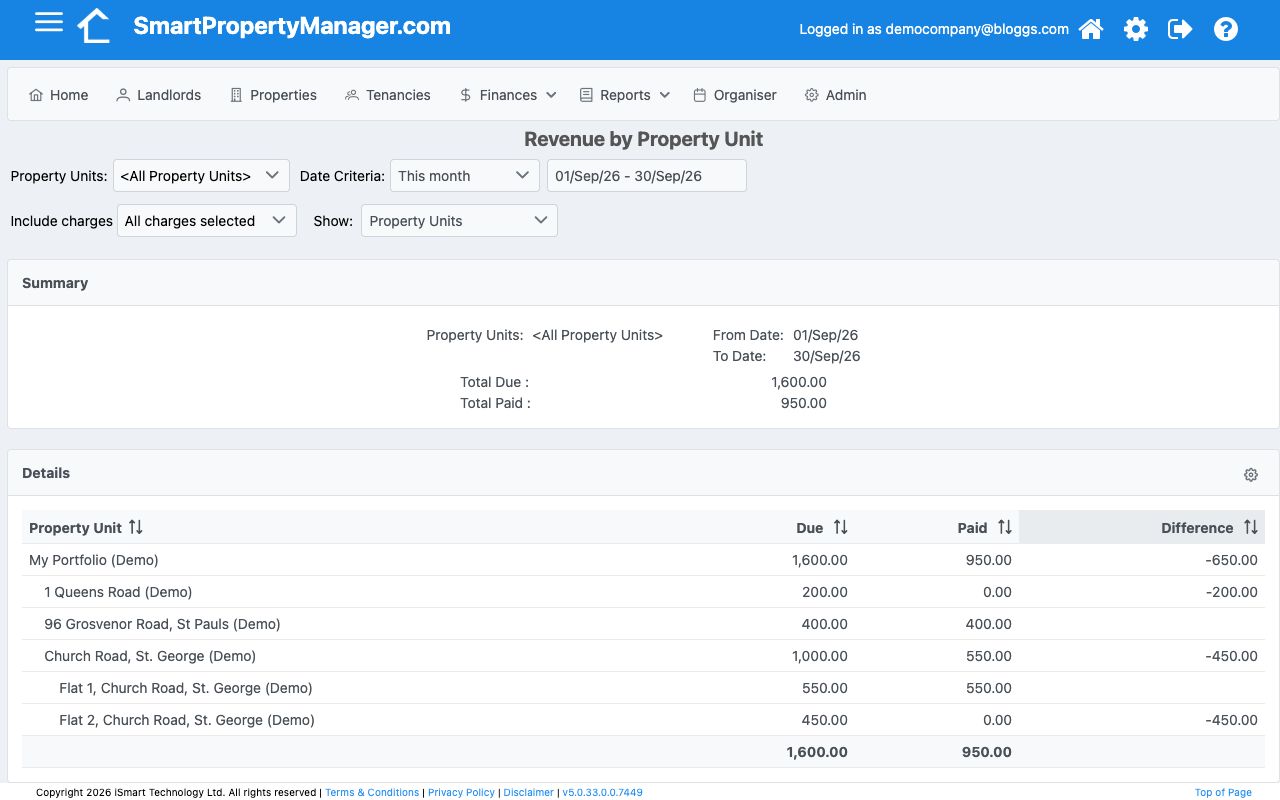This screenshot has height=800, width=1280.
Task: Open the Home nav item
Action: click(x=59, y=95)
